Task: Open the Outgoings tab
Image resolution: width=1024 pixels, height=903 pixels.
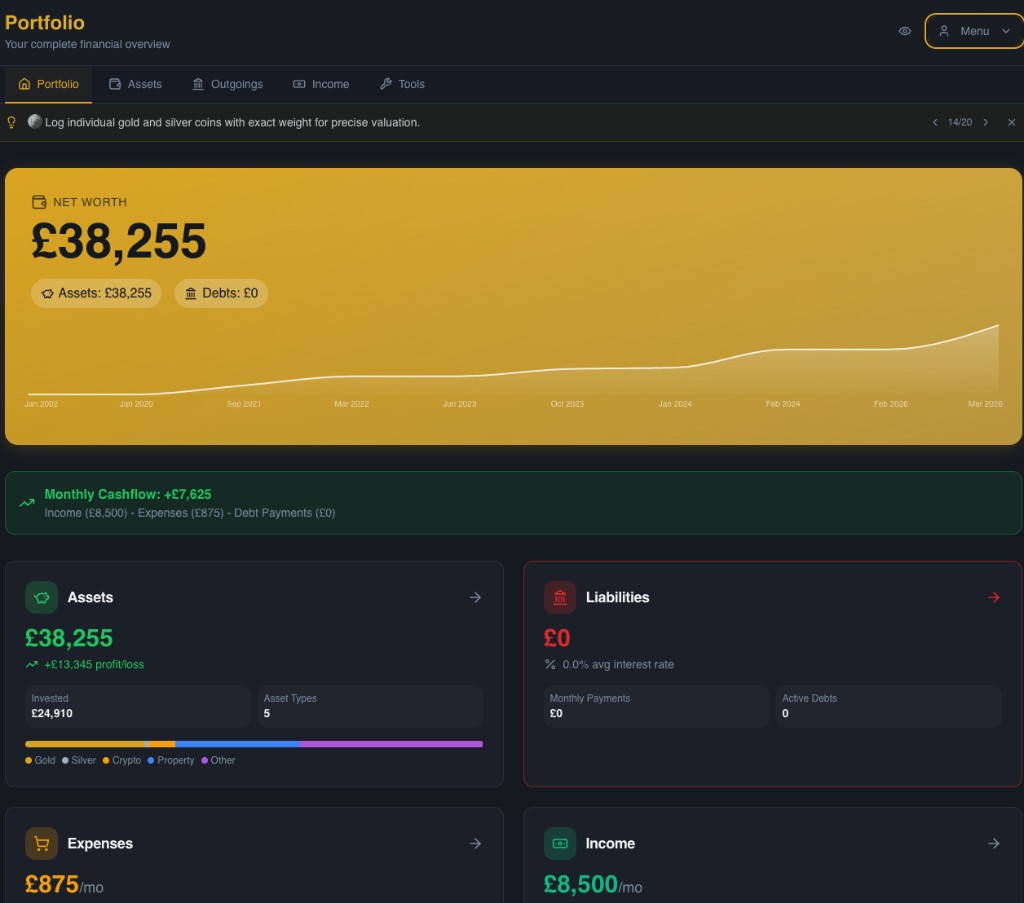Action: tap(227, 84)
